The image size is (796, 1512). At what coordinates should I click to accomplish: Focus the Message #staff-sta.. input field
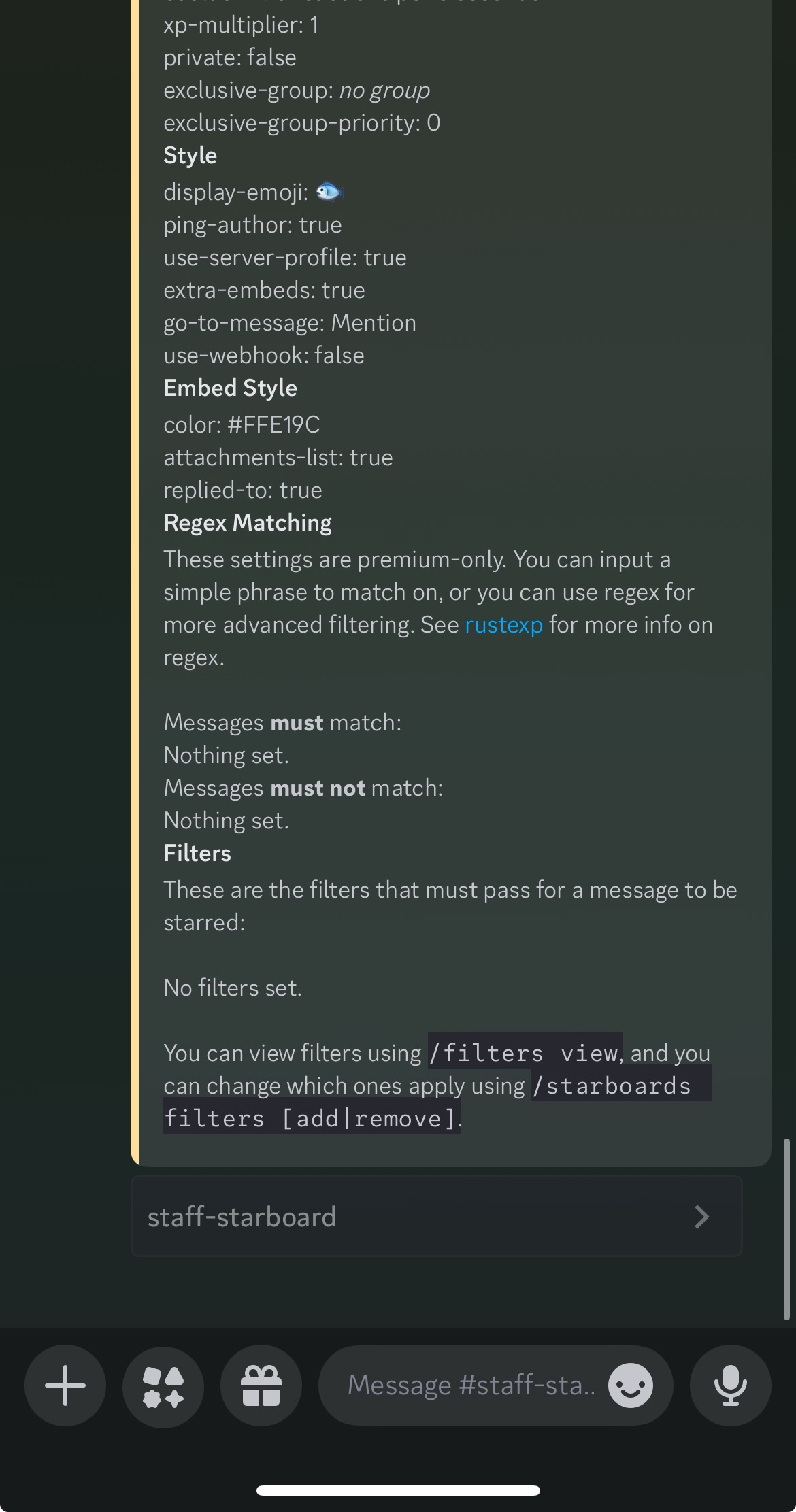click(x=471, y=1385)
